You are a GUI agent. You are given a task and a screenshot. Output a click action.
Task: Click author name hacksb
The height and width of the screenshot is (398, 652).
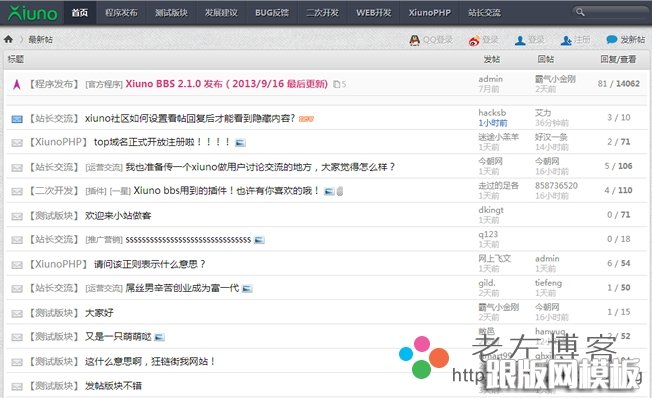(492, 113)
